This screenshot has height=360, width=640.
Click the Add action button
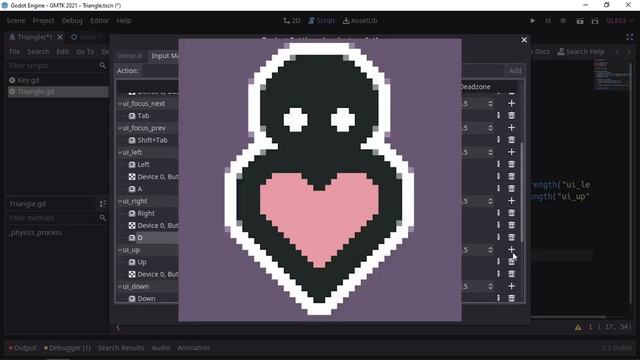point(515,71)
